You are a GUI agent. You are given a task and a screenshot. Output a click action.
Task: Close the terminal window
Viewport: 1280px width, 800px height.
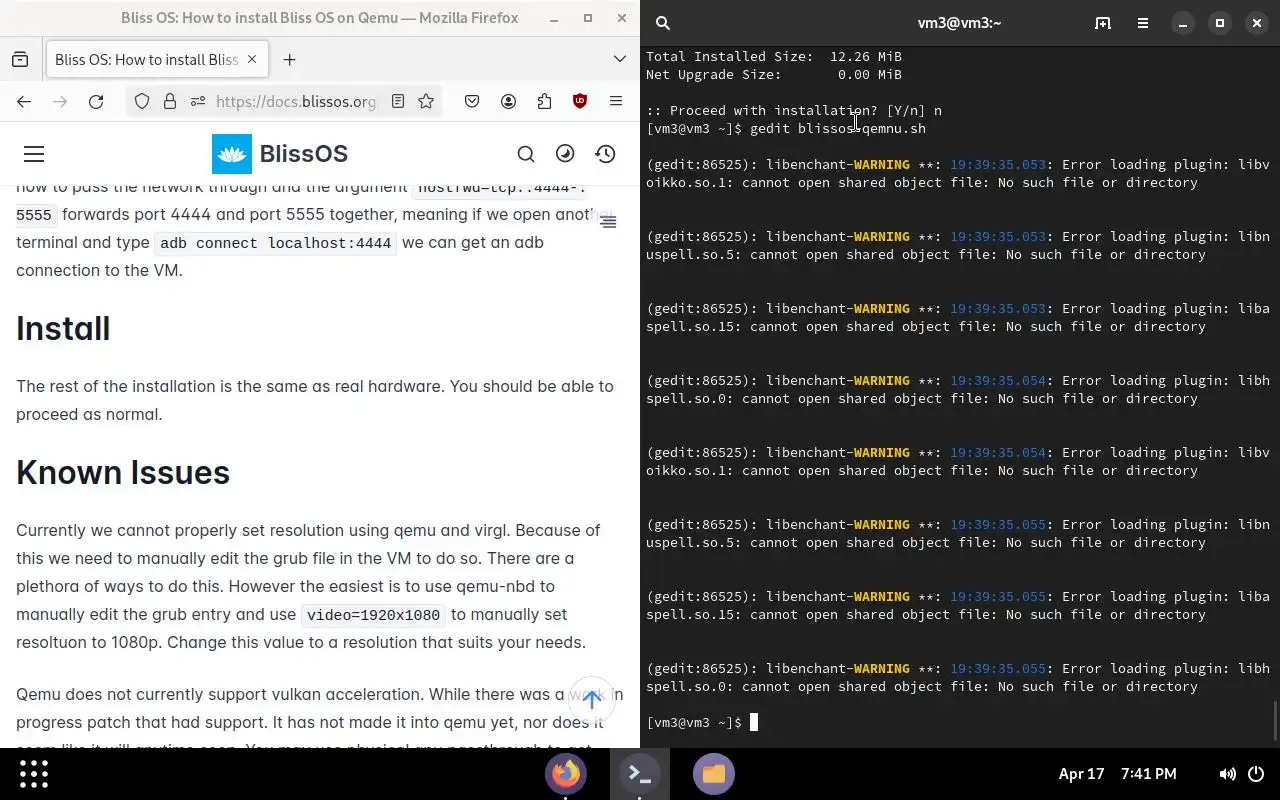click(1257, 23)
